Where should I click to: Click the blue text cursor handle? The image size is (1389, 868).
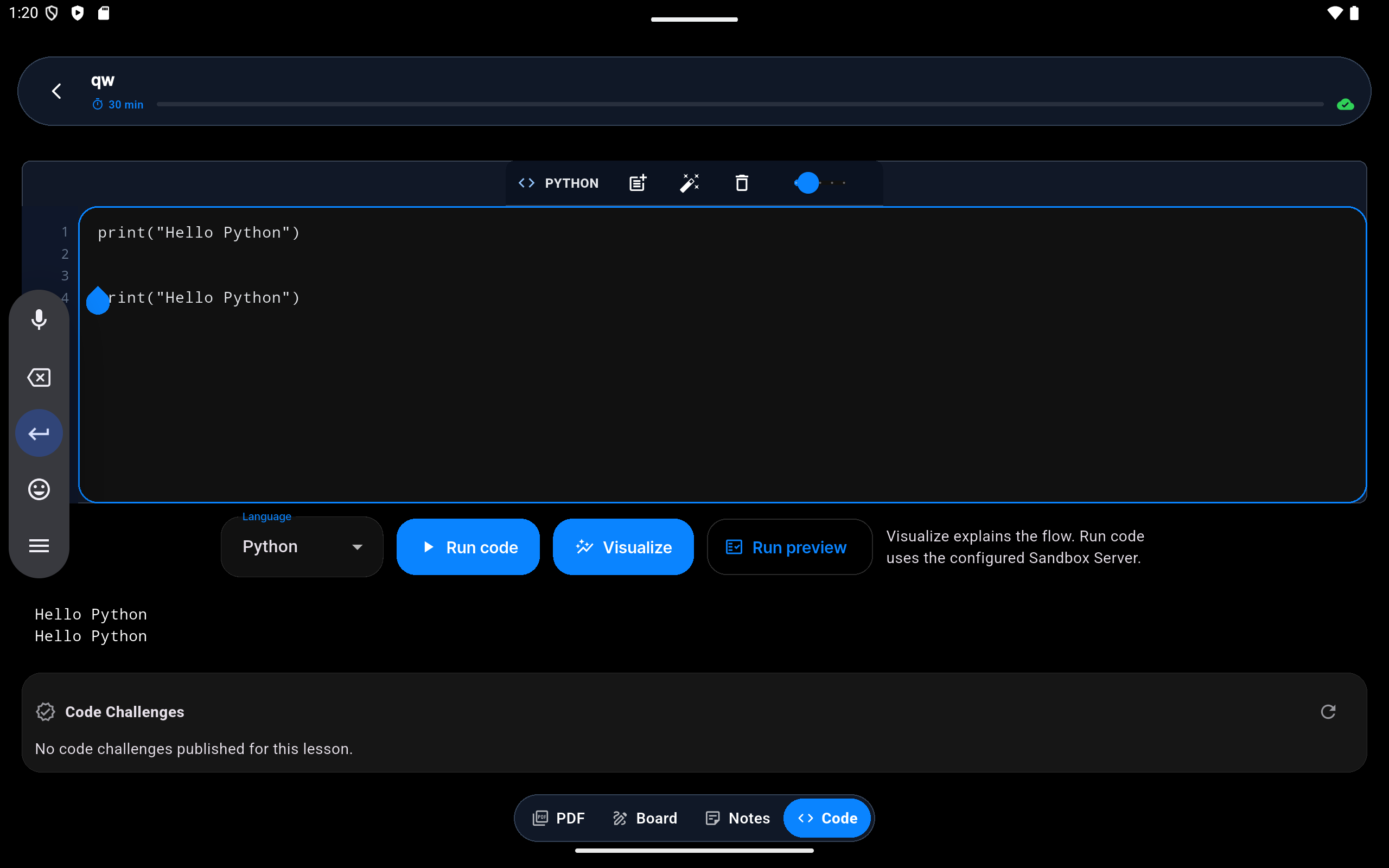click(x=98, y=300)
